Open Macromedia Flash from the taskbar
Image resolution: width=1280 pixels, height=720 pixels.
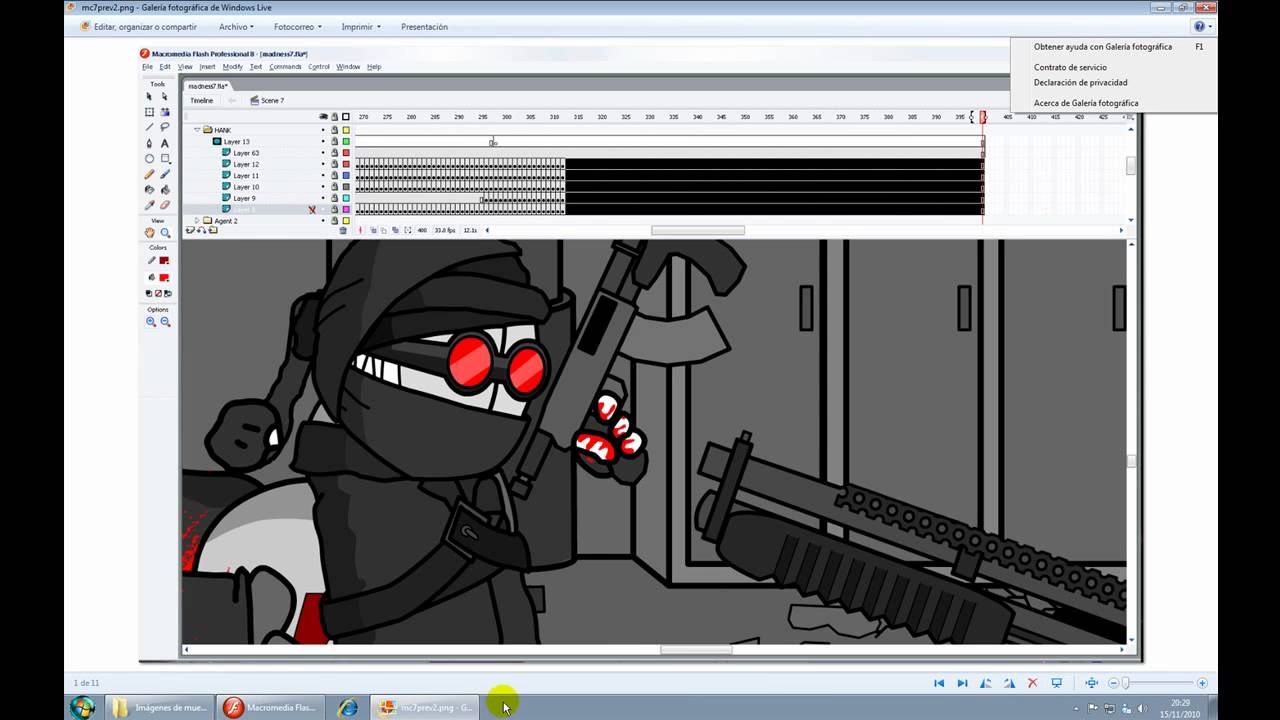[269, 707]
